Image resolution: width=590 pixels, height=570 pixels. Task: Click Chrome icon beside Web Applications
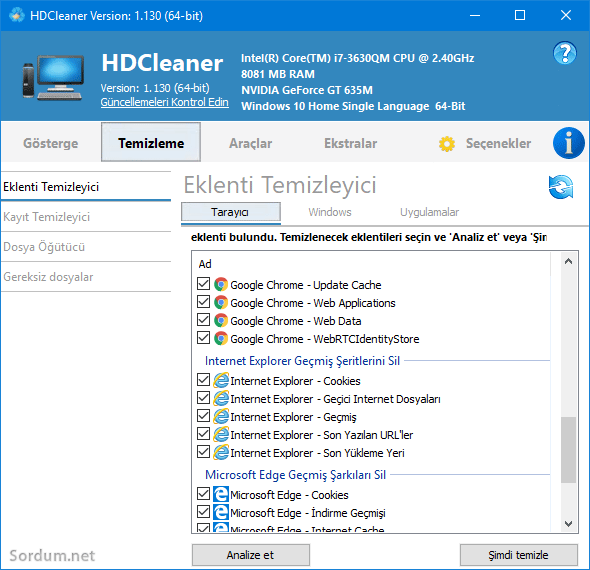pyautogui.click(x=221, y=302)
